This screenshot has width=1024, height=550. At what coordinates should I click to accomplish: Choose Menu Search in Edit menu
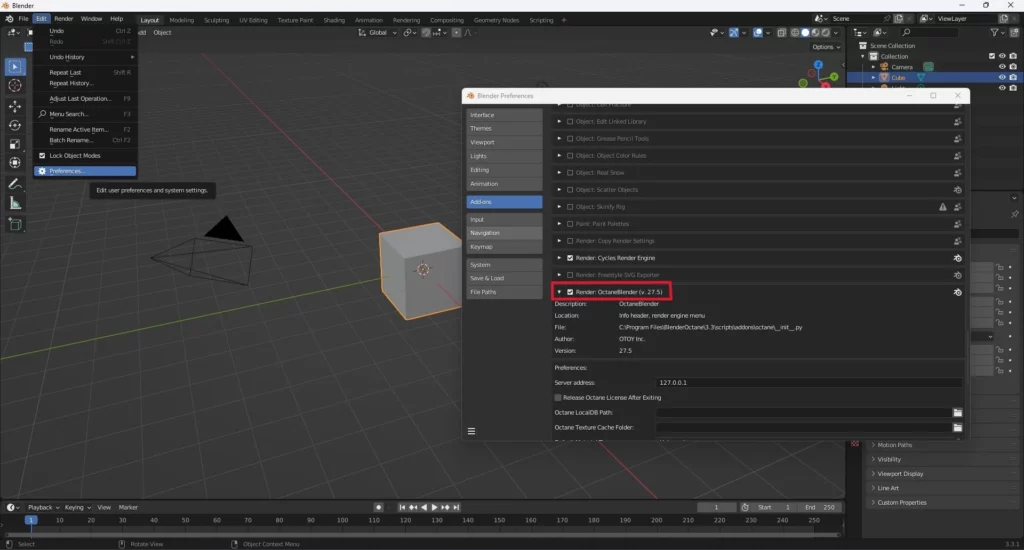[86, 114]
